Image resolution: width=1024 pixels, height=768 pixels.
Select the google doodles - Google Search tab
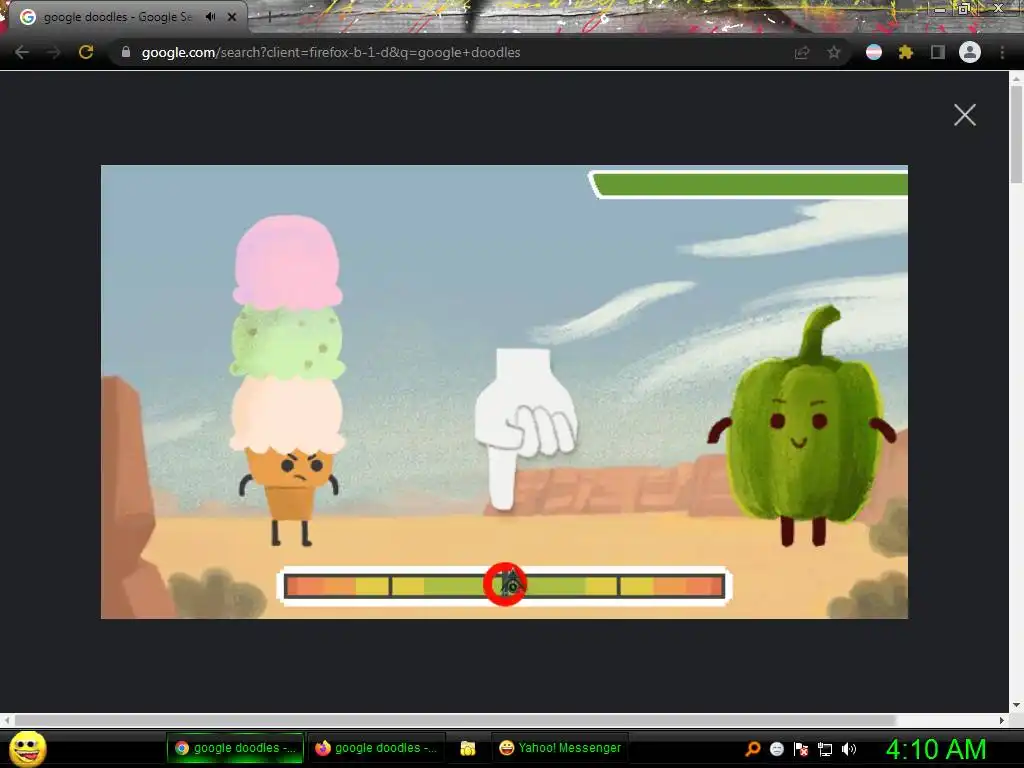tap(128, 17)
